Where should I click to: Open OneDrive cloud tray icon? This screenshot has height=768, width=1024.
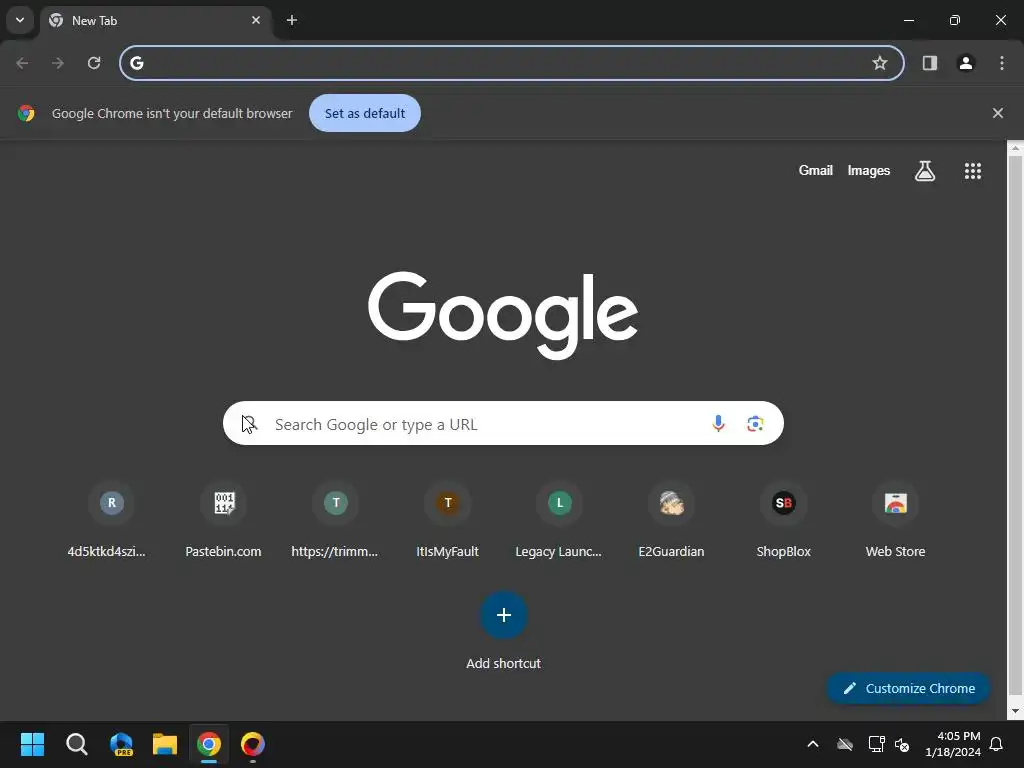(845, 744)
